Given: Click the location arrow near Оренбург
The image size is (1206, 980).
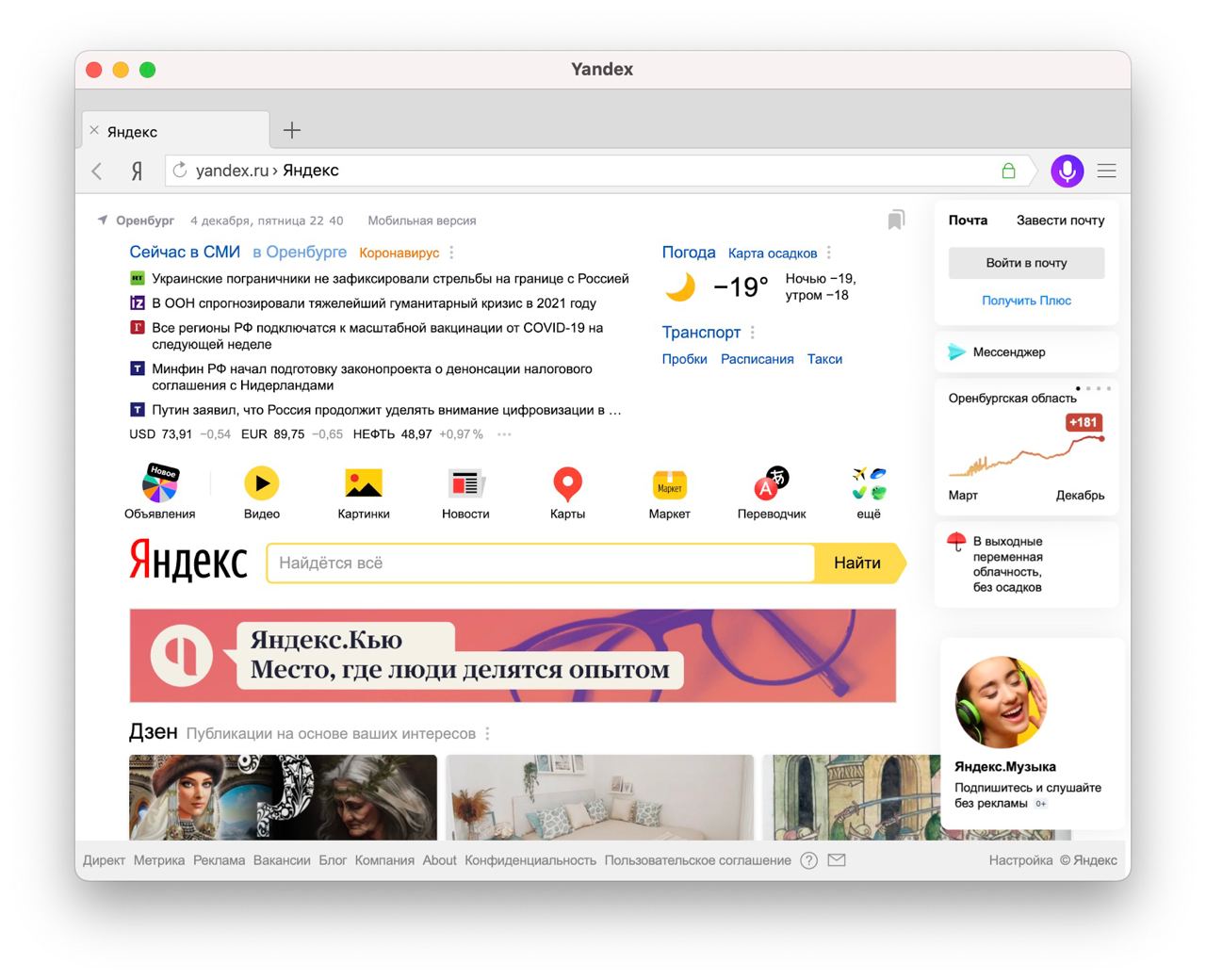Looking at the screenshot, I should click(x=103, y=220).
